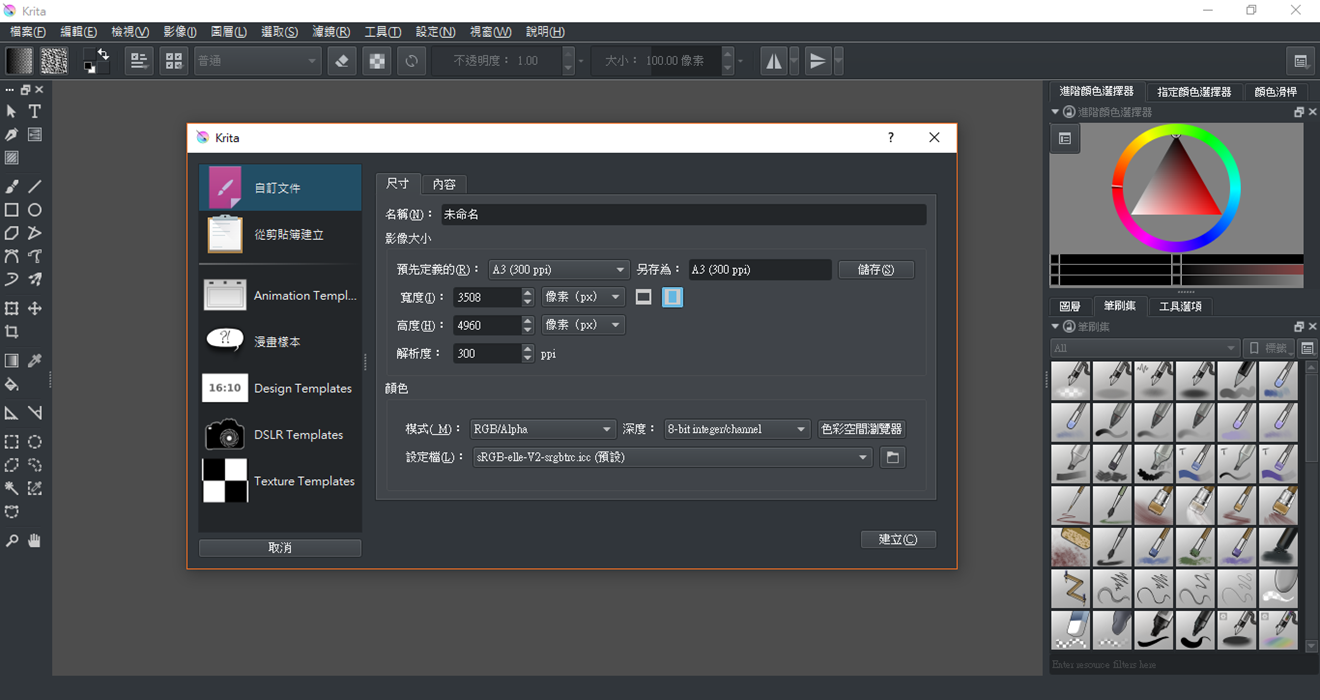Open the 色彩空間瀏覽器 button
Screen dimensions: 1320x700
(862, 429)
